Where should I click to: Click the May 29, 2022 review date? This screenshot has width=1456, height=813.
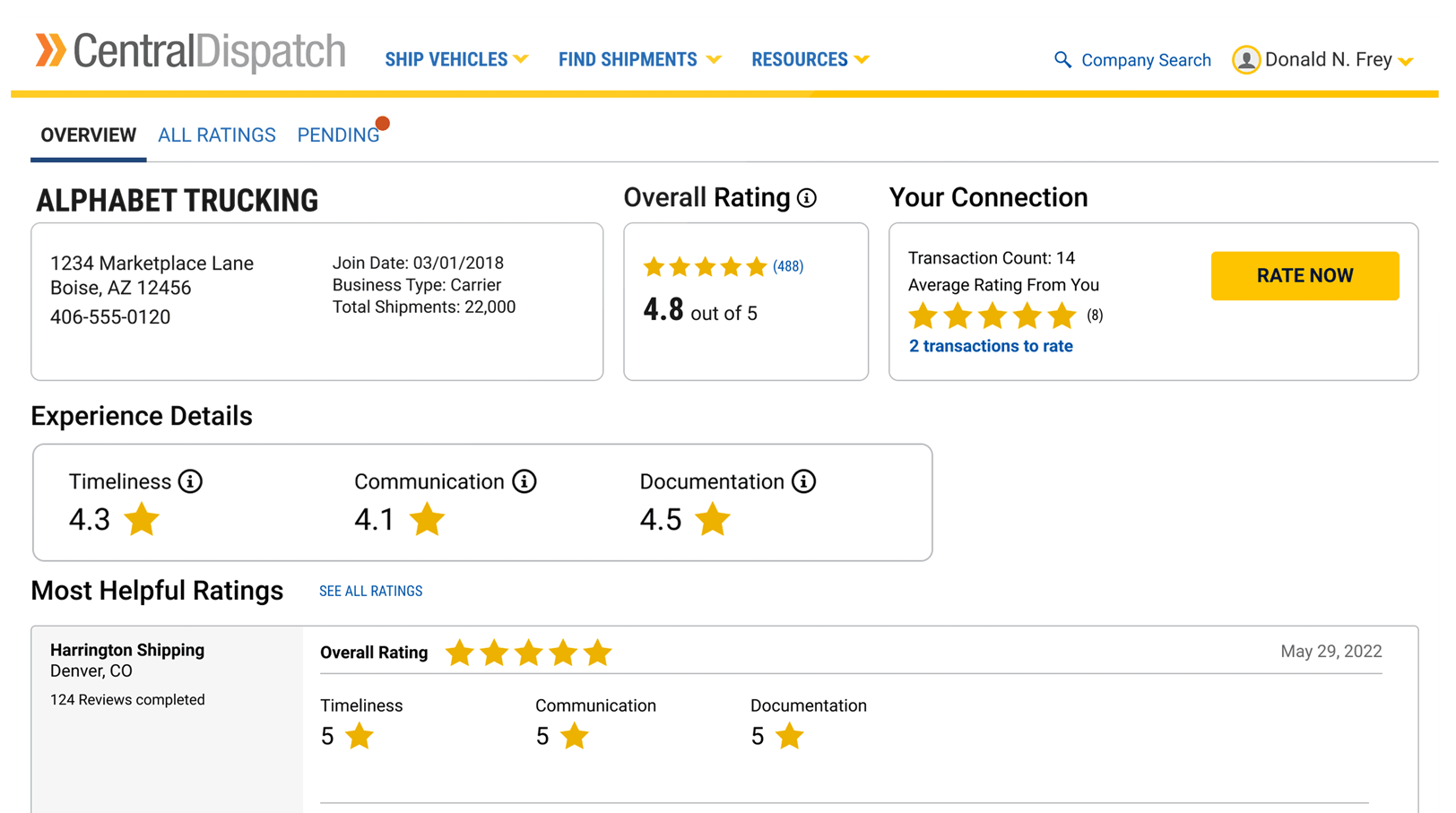[x=1331, y=652]
